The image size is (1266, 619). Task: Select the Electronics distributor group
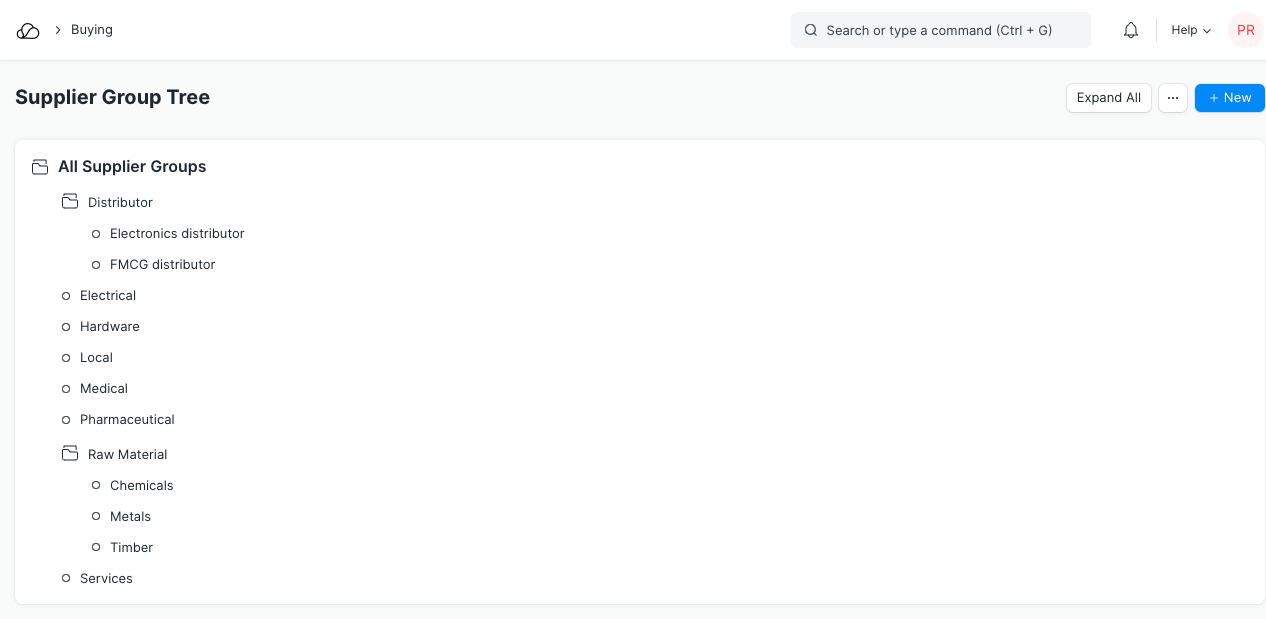coord(177,234)
